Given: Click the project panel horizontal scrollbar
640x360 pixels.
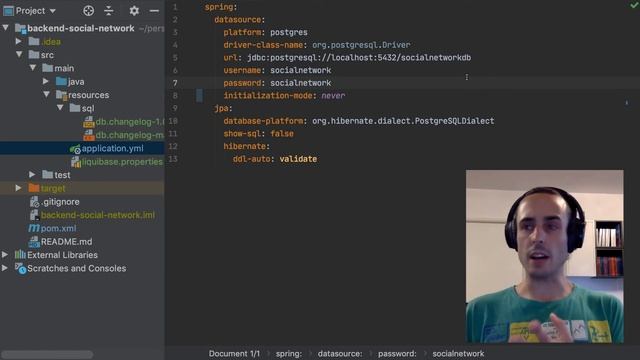Looking at the screenshot, I should tap(47, 354).
